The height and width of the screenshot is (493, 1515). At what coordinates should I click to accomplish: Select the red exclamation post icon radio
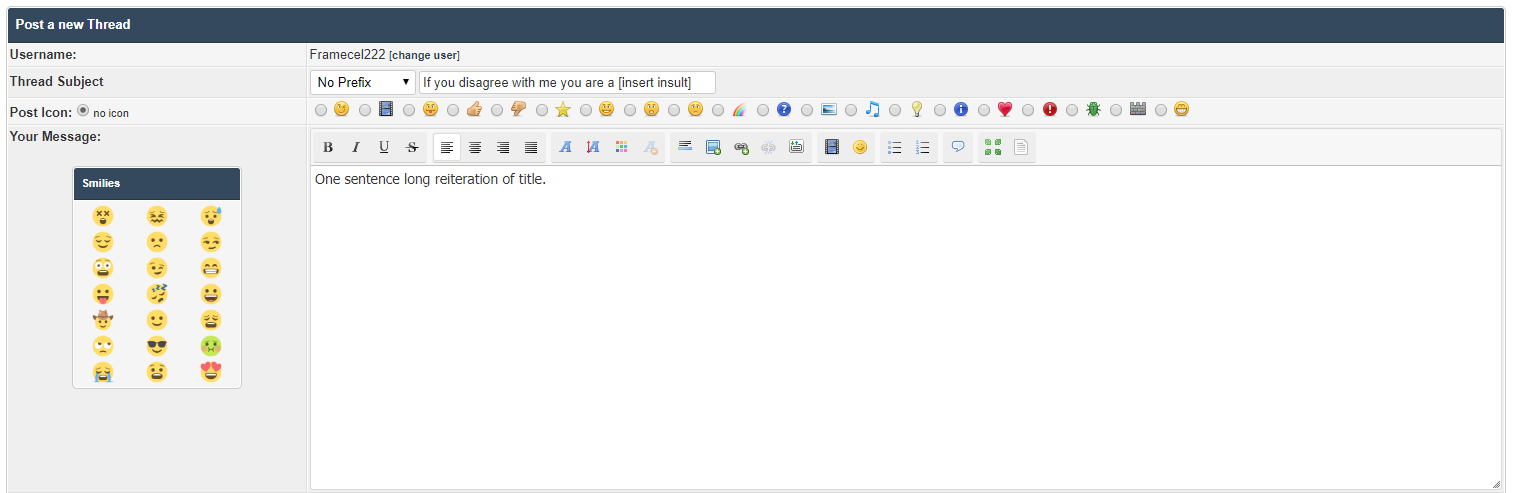[1029, 110]
